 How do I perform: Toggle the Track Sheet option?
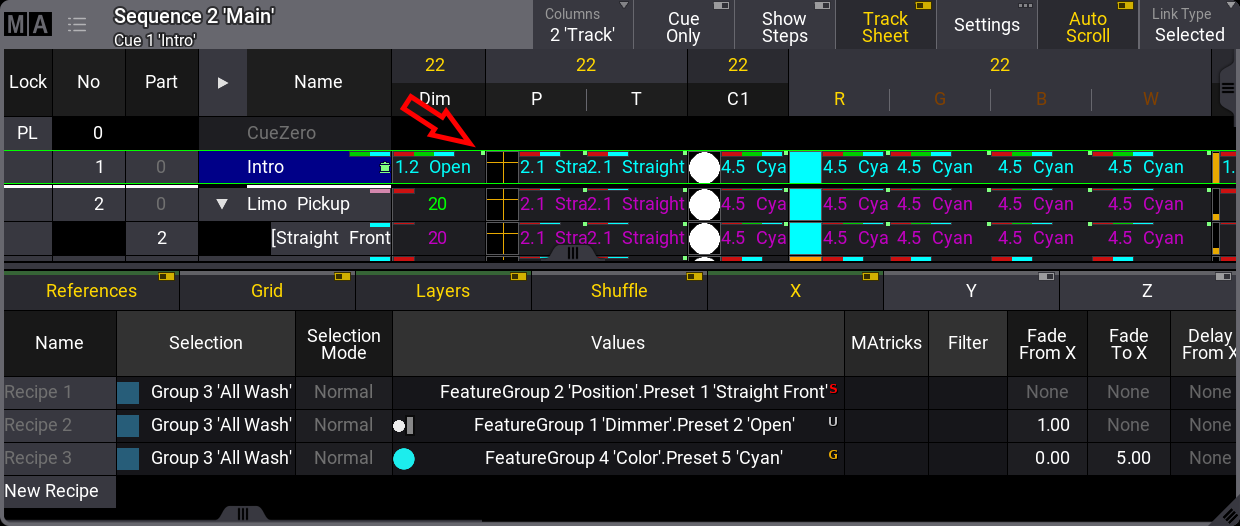[x=885, y=26]
